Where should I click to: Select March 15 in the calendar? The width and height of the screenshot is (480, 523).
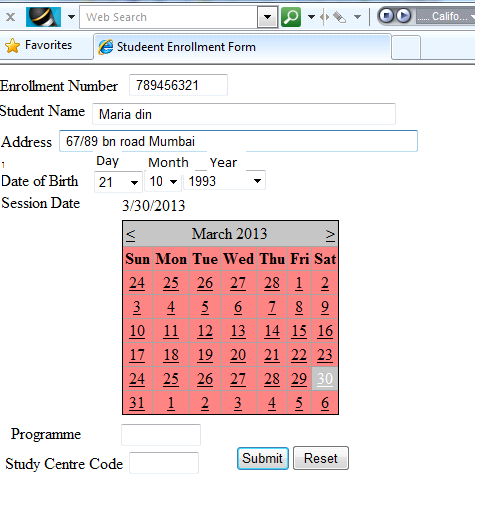point(299,331)
